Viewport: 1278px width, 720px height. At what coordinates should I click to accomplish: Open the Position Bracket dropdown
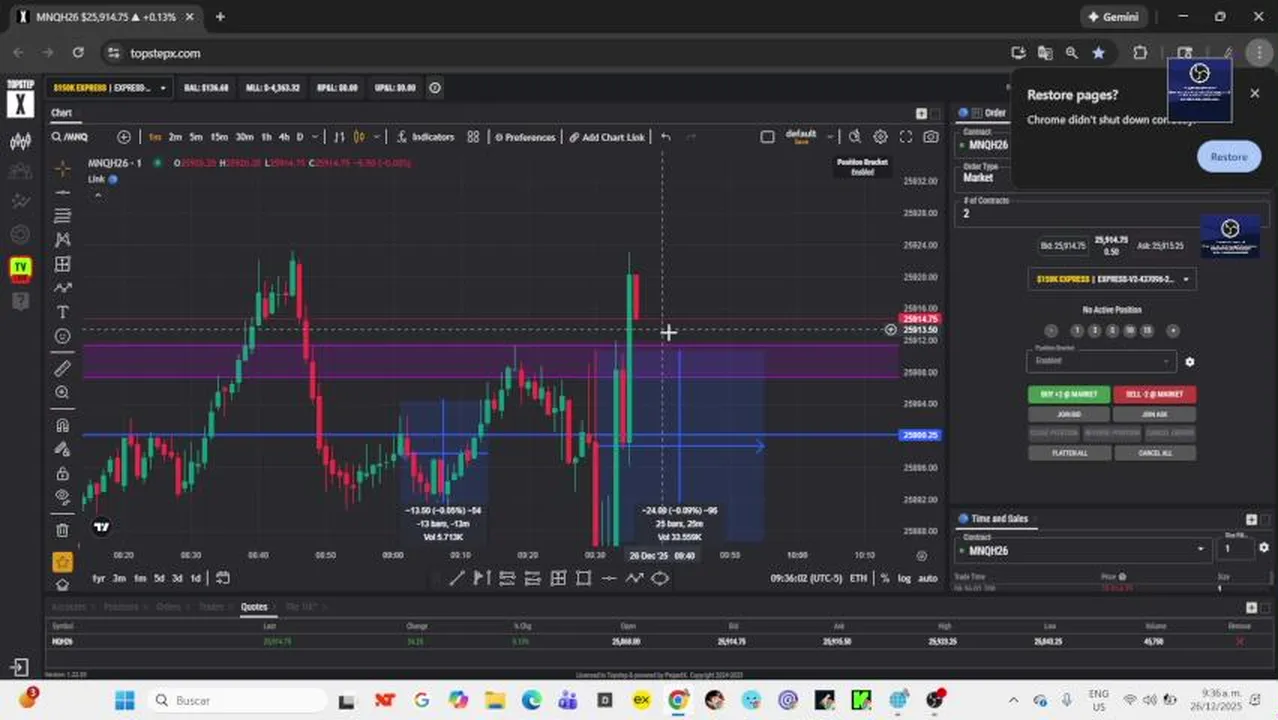pyautogui.click(x=1100, y=361)
